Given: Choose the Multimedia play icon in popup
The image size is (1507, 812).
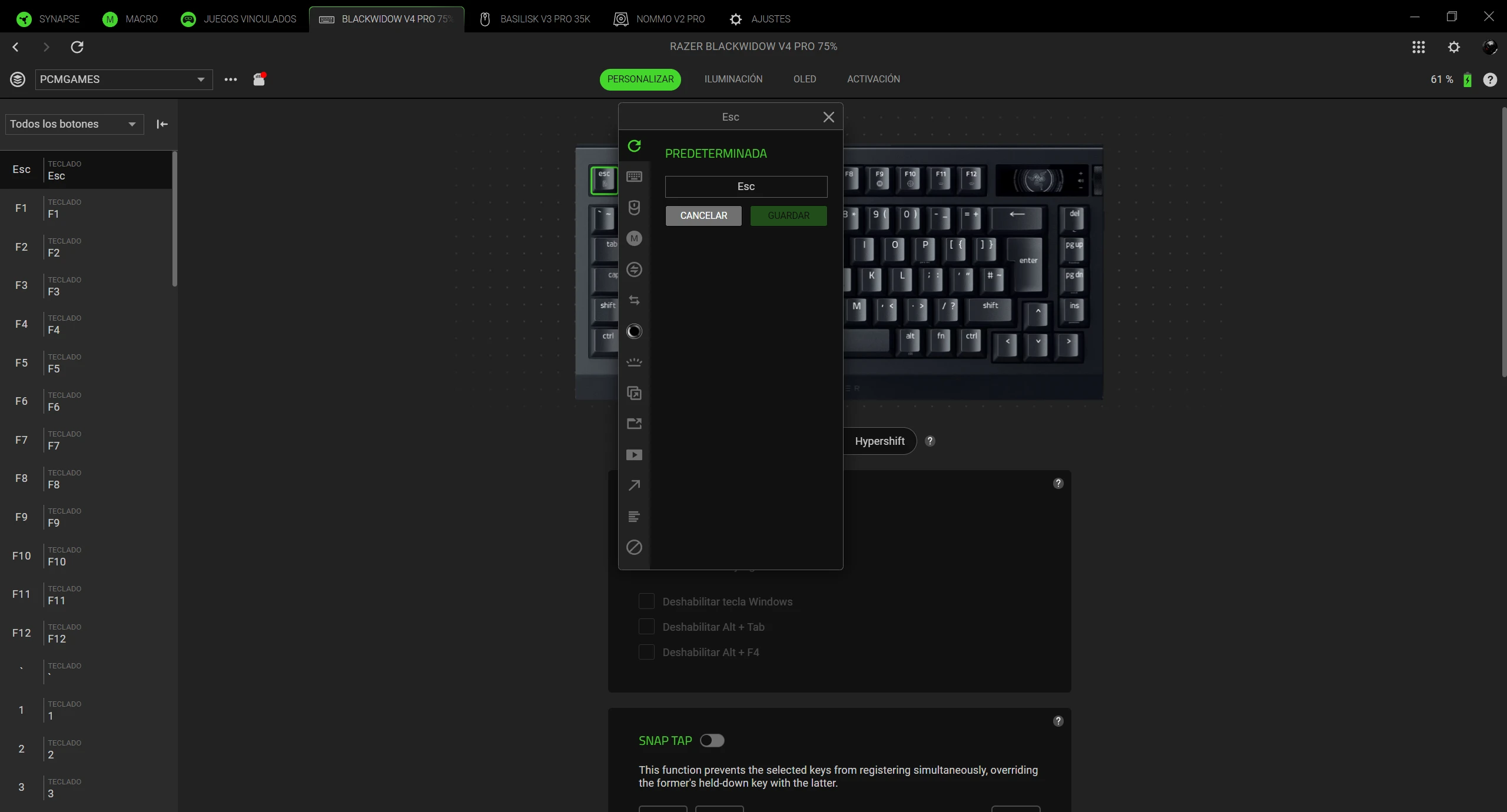Looking at the screenshot, I should coord(634,455).
